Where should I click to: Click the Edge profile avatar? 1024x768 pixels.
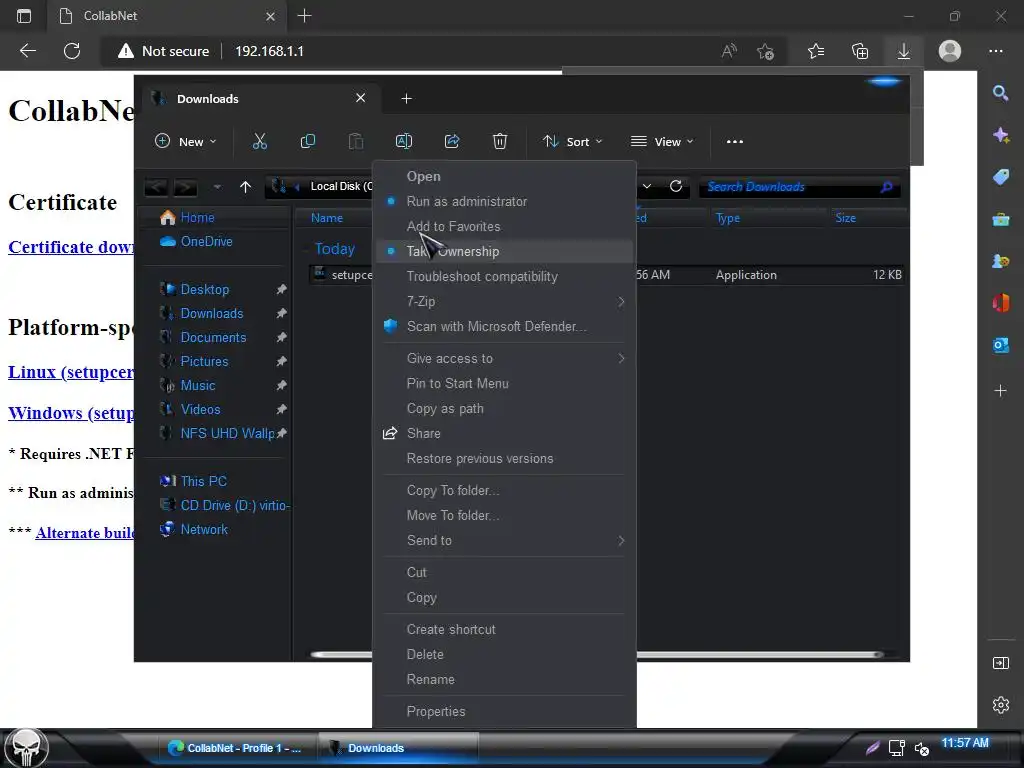click(x=950, y=51)
